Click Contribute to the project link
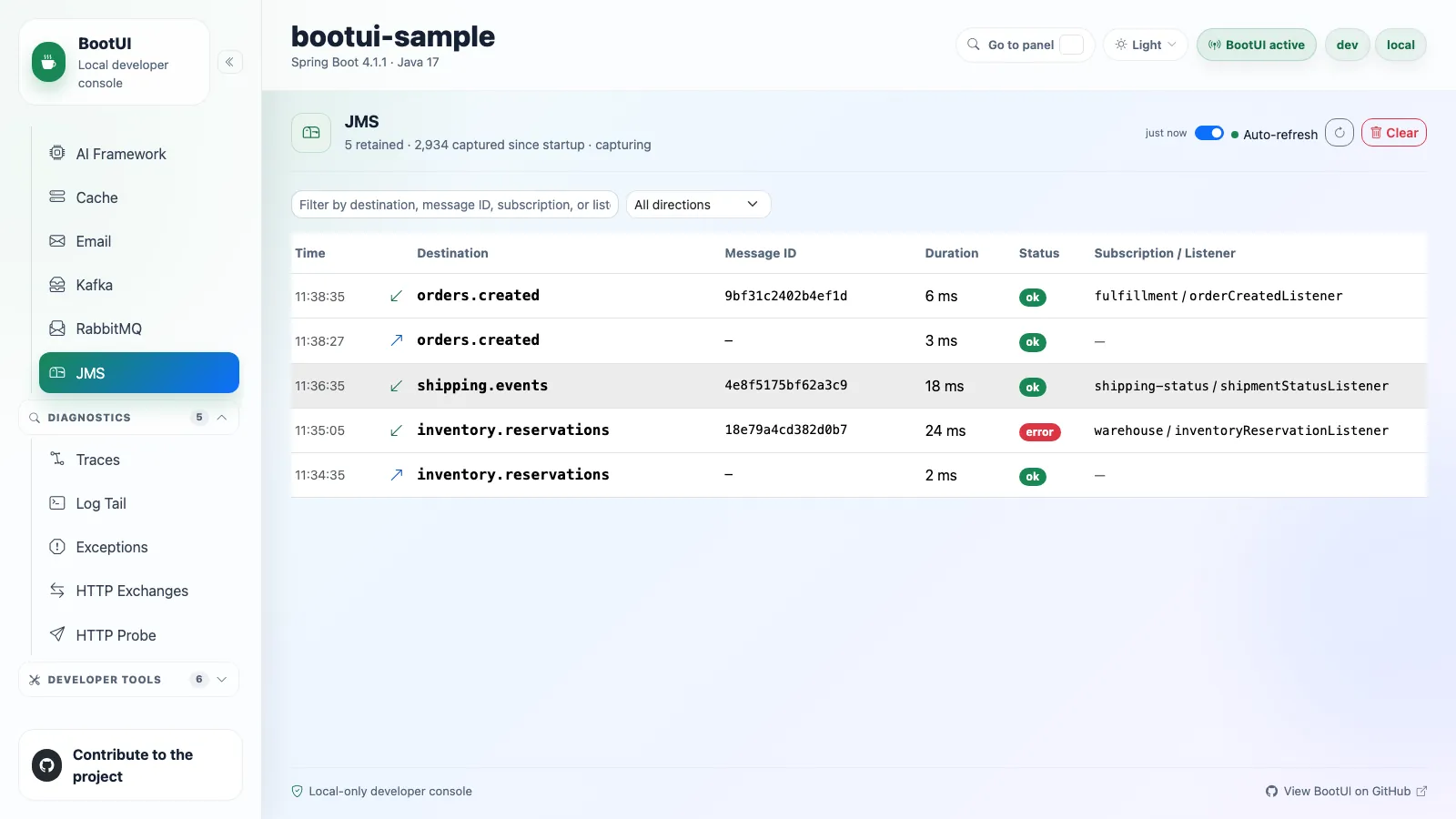 (x=130, y=765)
